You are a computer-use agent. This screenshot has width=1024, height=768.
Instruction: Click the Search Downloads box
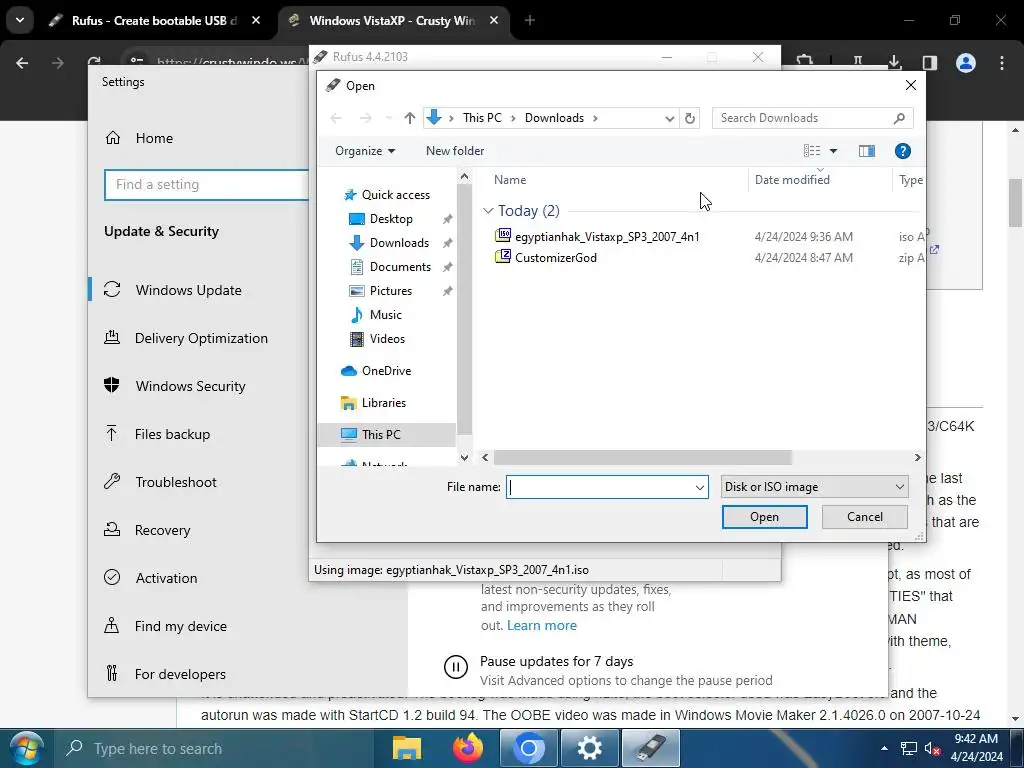[812, 118]
